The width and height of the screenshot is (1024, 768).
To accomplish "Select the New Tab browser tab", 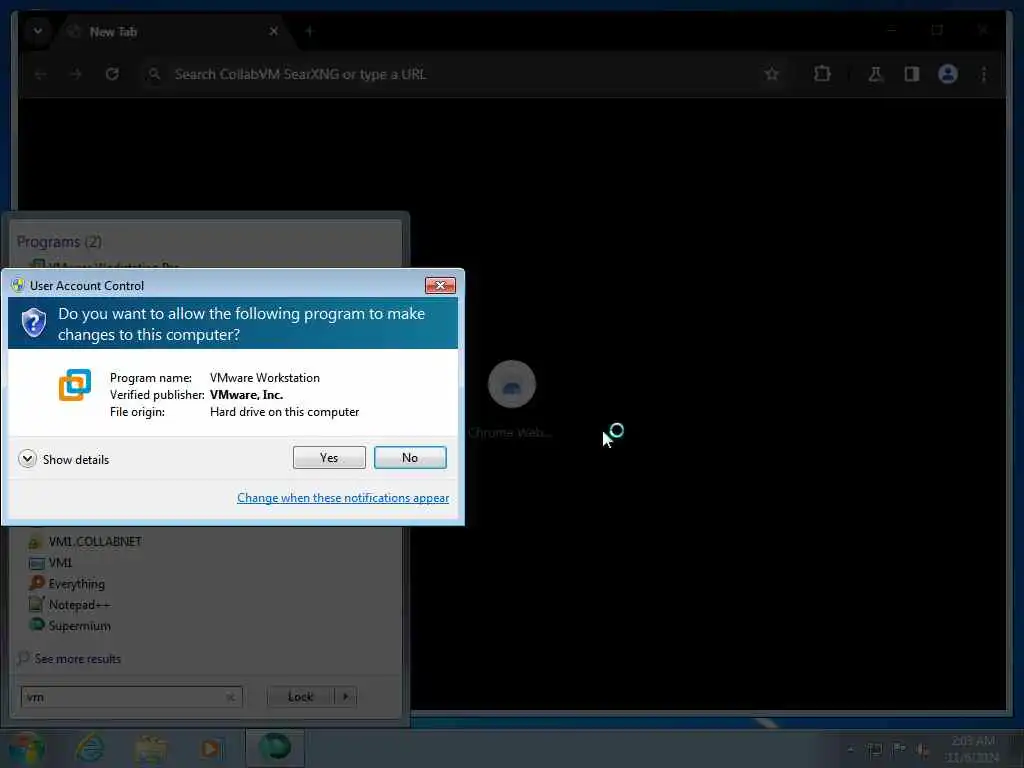I will pyautogui.click(x=173, y=31).
